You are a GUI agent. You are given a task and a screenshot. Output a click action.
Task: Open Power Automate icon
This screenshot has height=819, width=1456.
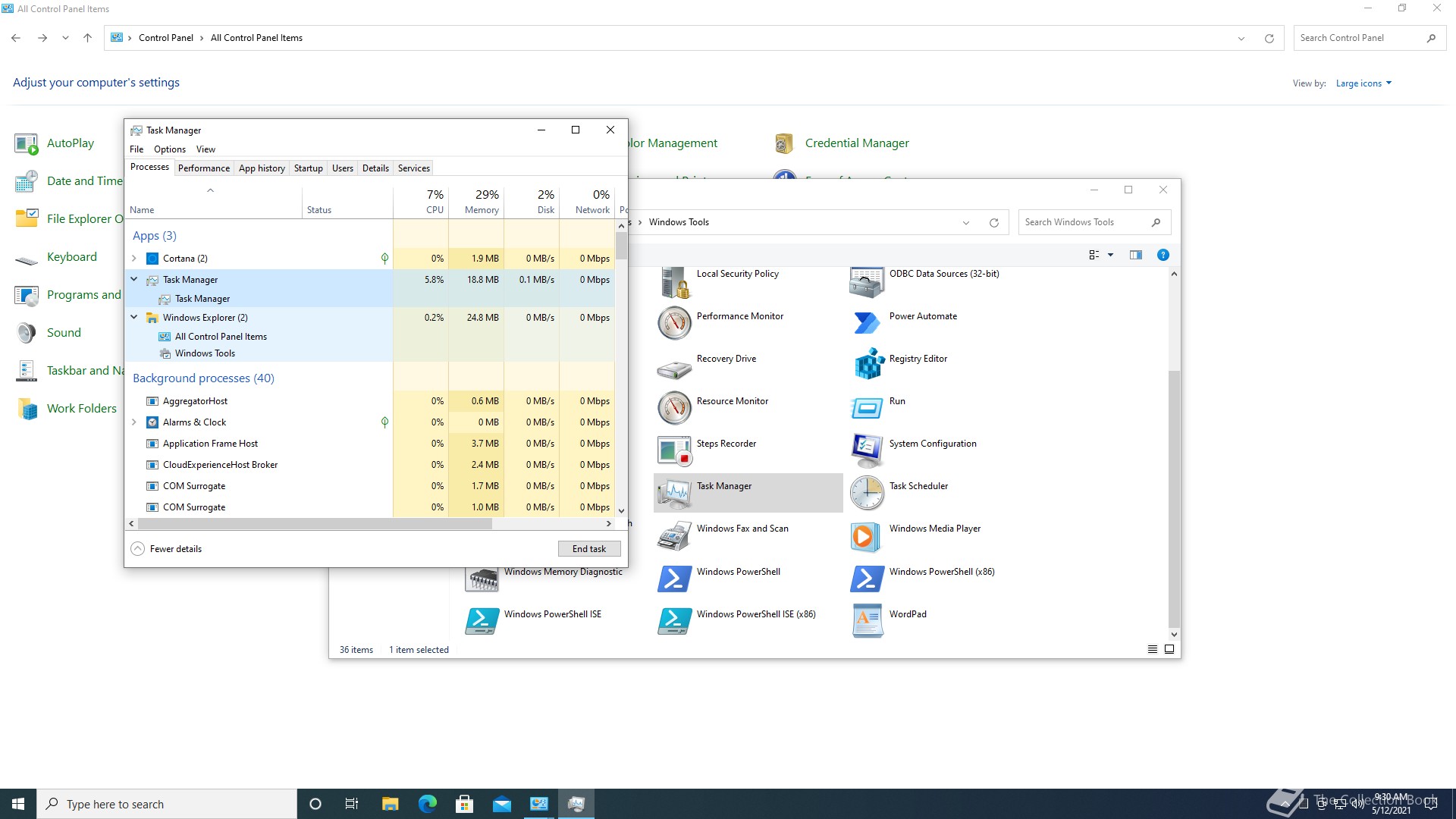coord(867,324)
